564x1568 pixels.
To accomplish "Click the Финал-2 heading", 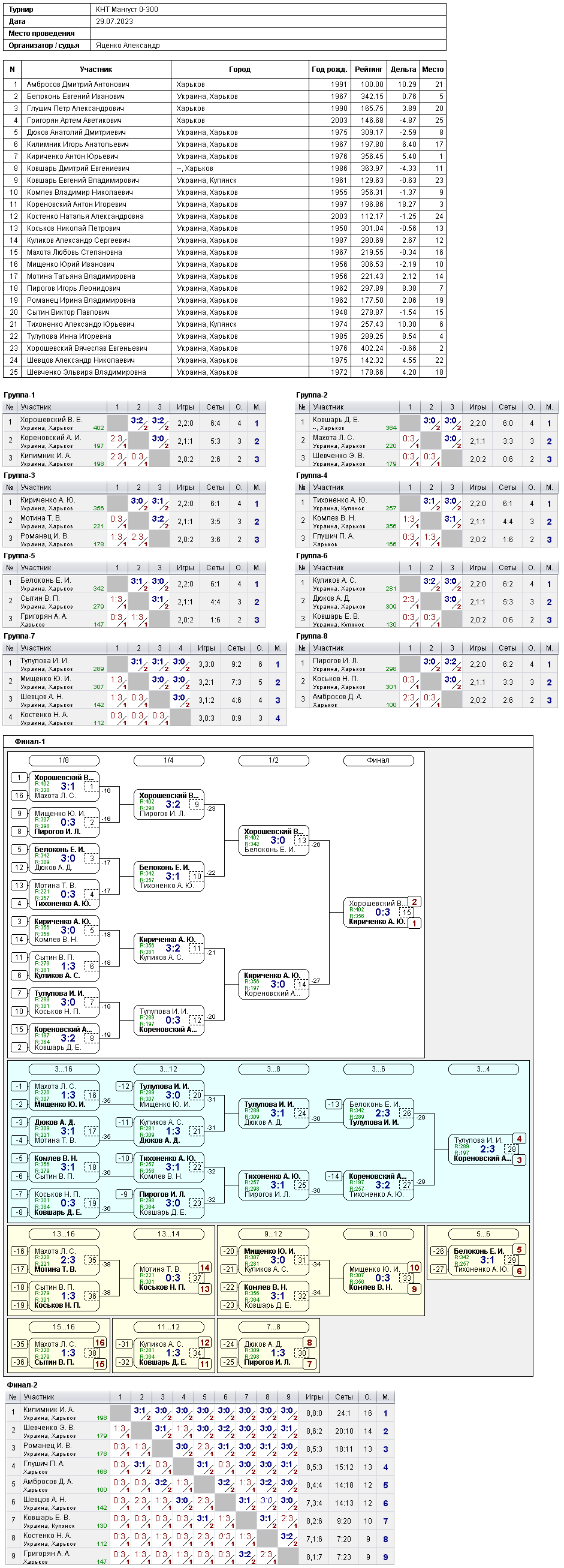I will [22, 1385].
